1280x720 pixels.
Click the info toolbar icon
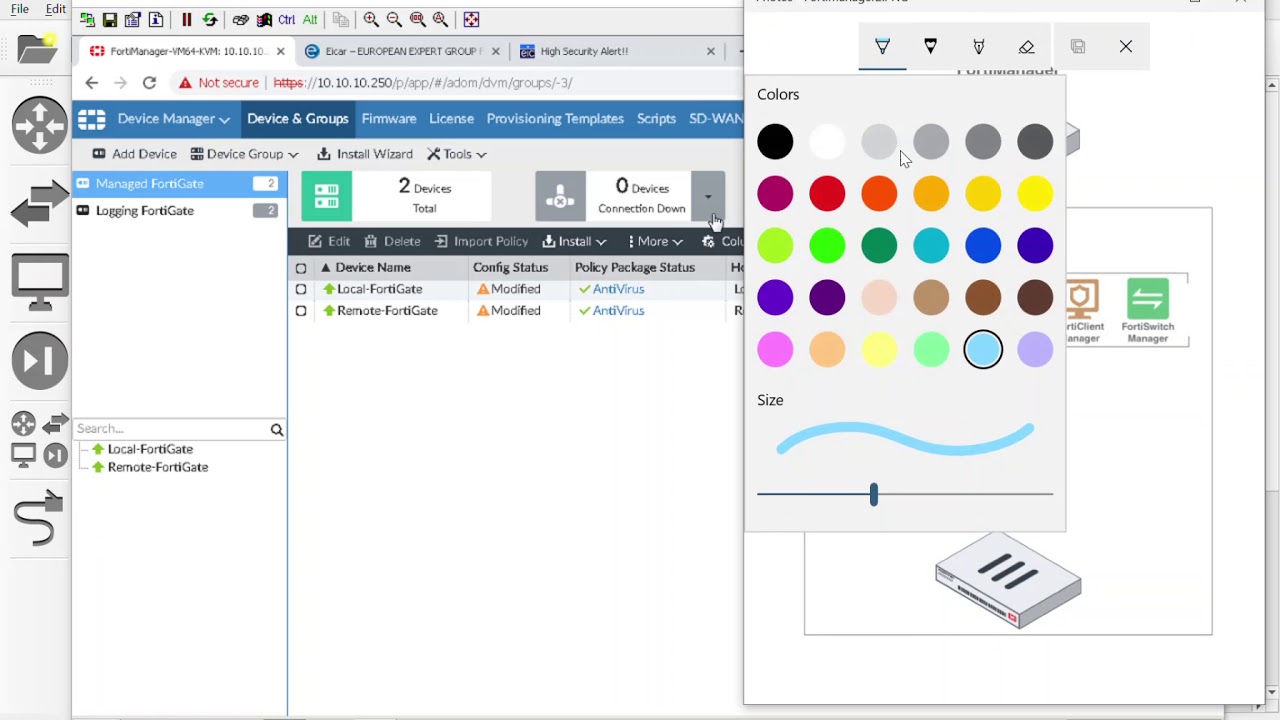[156, 19]
